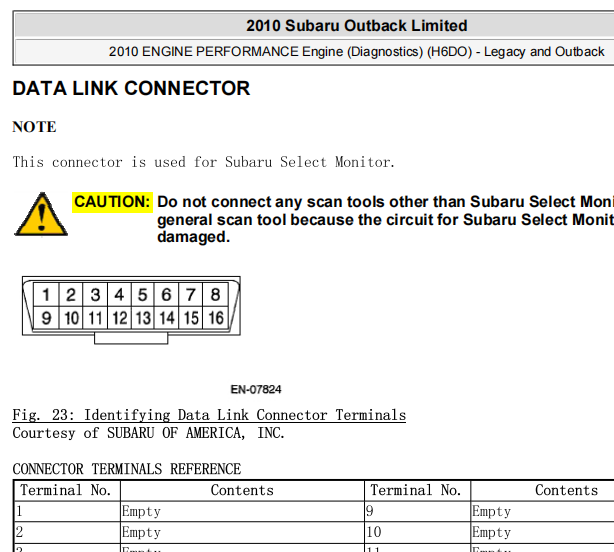The image size is (614, 552).
Task: Click the right Terminal No. column header
Action: click(x=416, y=490)
